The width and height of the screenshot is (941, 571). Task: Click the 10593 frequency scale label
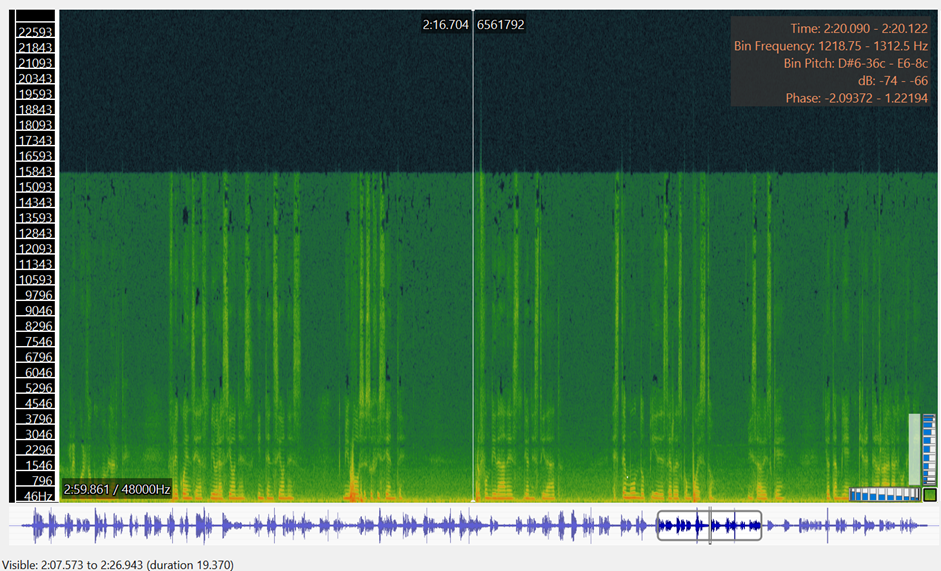tap(35, 279)
